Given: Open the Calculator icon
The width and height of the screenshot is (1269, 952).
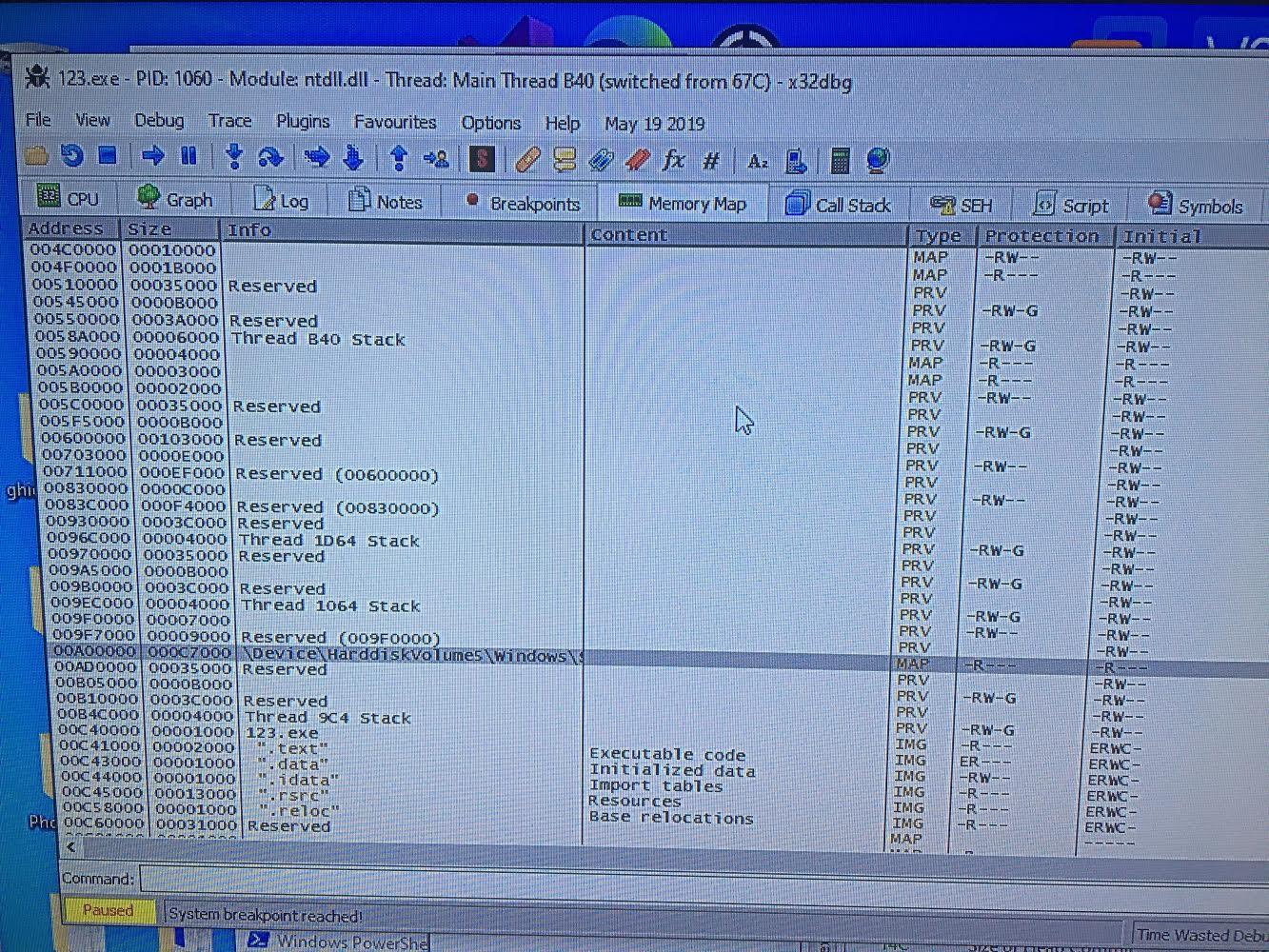Looking at the screenshot, I should tap(840, 162).
